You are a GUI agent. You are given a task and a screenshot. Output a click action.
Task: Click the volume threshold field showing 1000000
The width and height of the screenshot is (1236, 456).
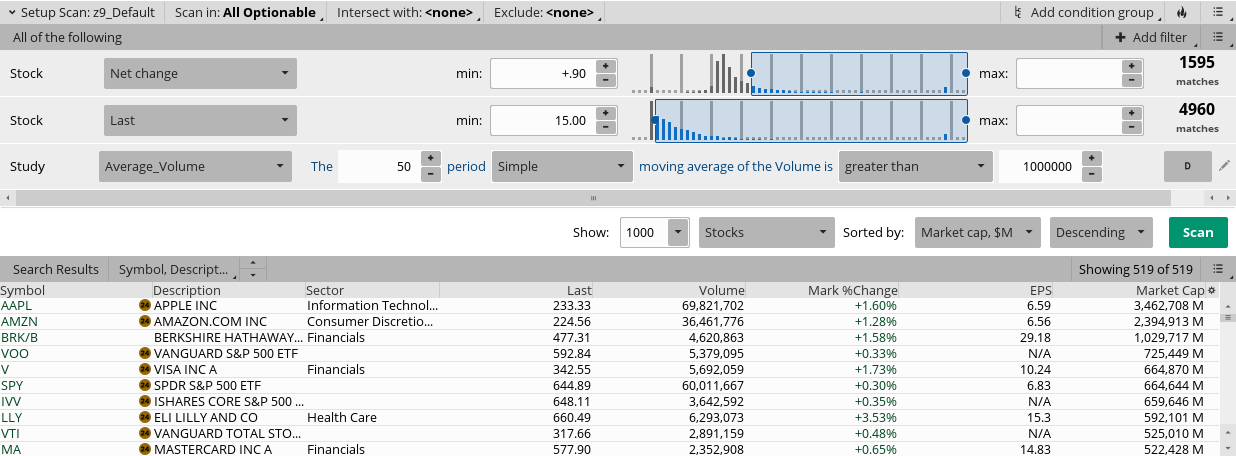click(x=1041, y=166)
